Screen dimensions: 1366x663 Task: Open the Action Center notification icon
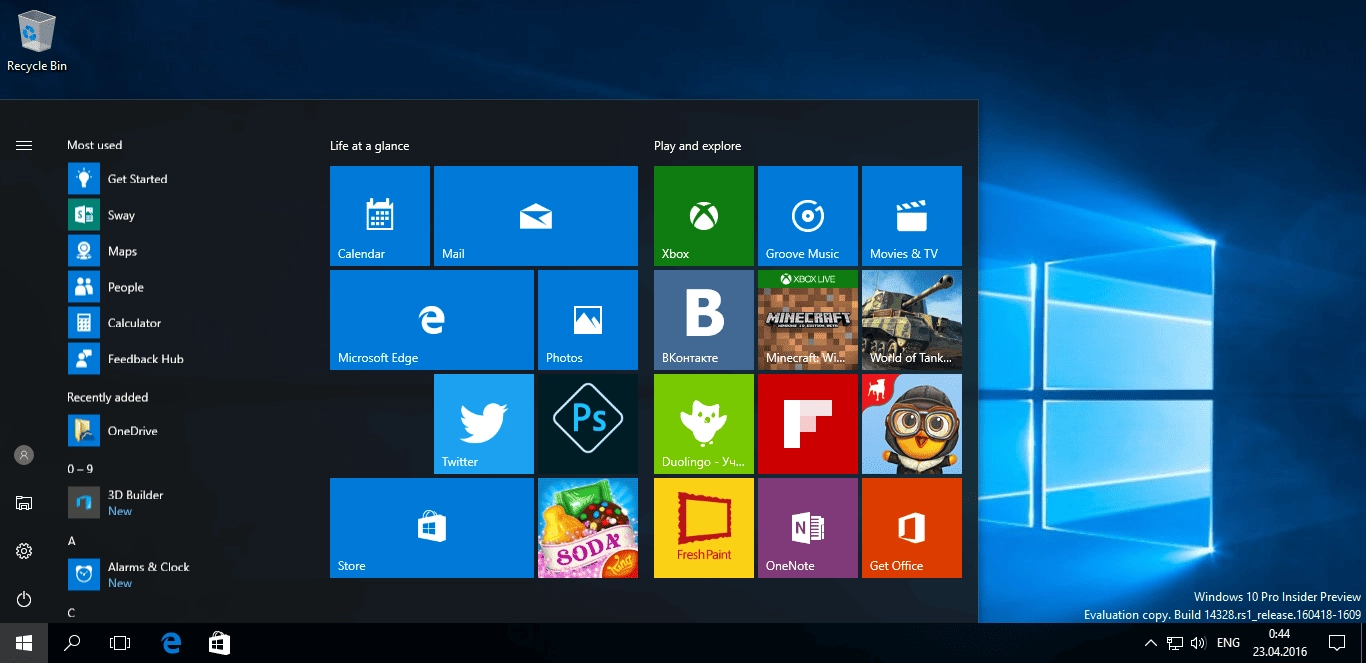pos(1337,643)
